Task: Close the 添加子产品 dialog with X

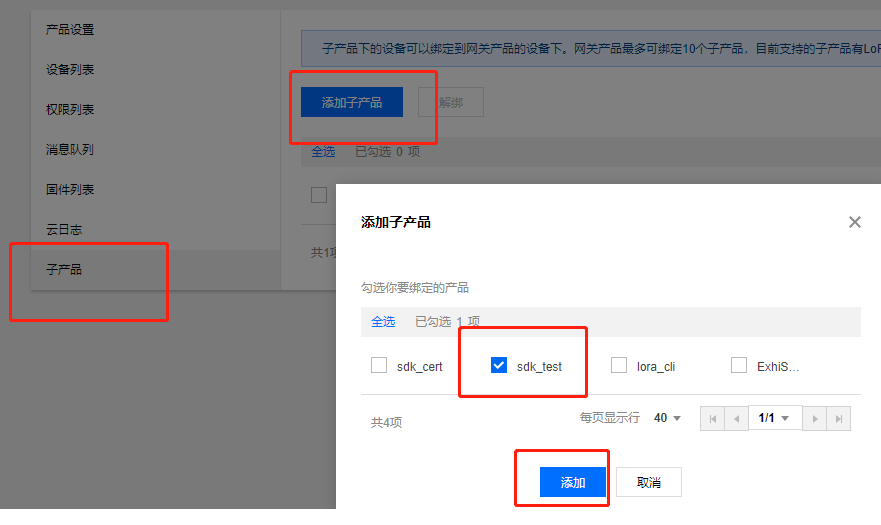Action: (855, 222)
